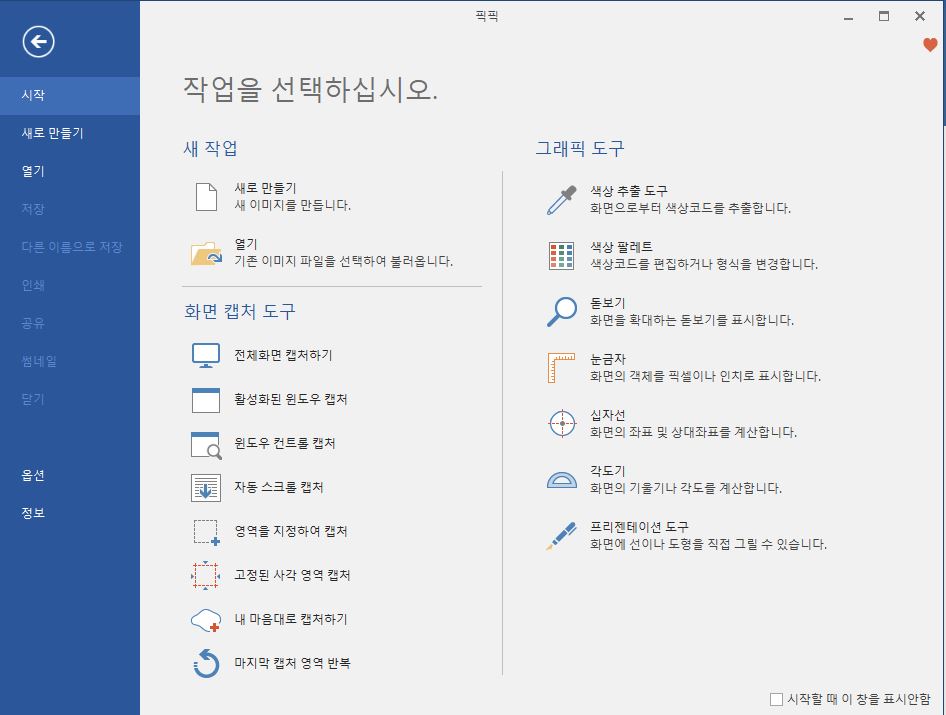Click the new blank image page icon
946x715 pixels.
coord(206,197)
